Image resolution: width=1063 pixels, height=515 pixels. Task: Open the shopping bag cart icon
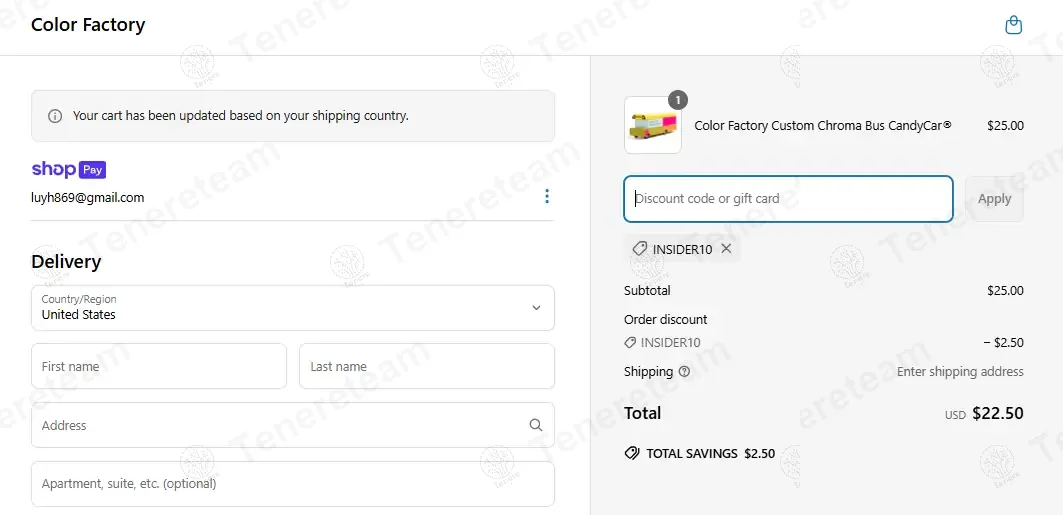coord(1013,25)
